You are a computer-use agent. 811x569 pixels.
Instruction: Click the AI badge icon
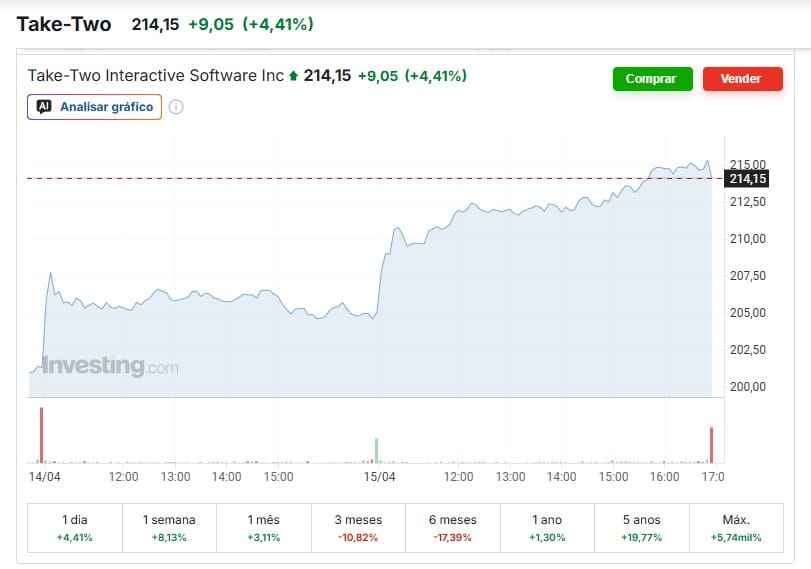click(x=44, y=107)
